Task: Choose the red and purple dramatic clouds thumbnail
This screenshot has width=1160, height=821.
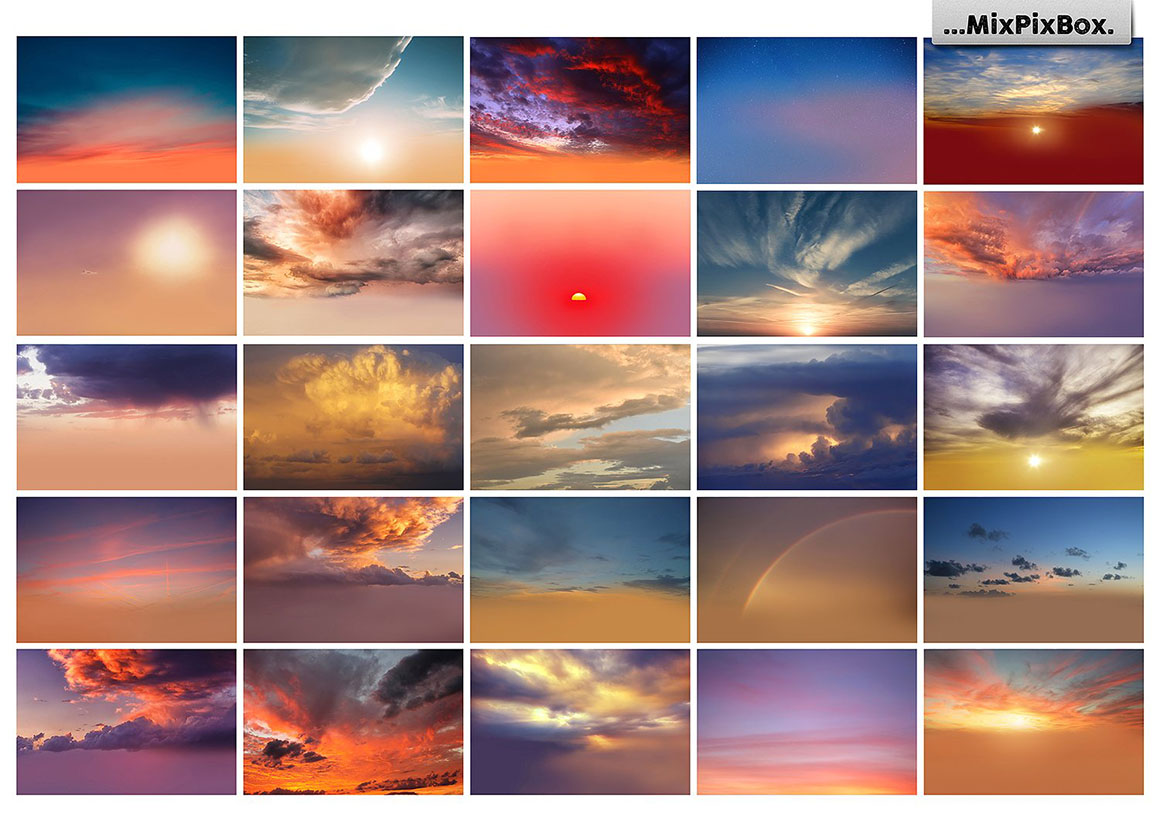Action: pos(580,110)
